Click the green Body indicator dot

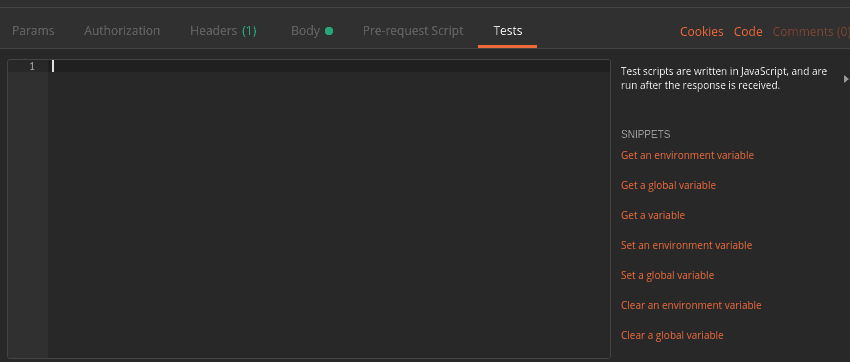click(x=329, y=31)
